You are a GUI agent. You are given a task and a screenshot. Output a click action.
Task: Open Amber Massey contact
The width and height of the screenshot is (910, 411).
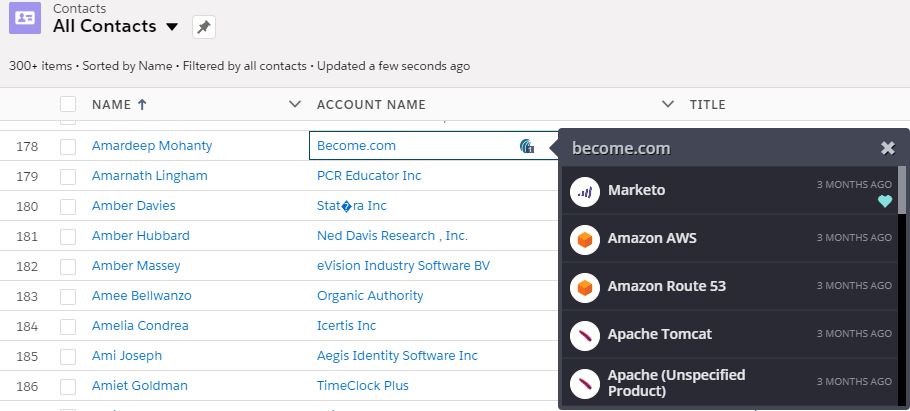(136, 266)
